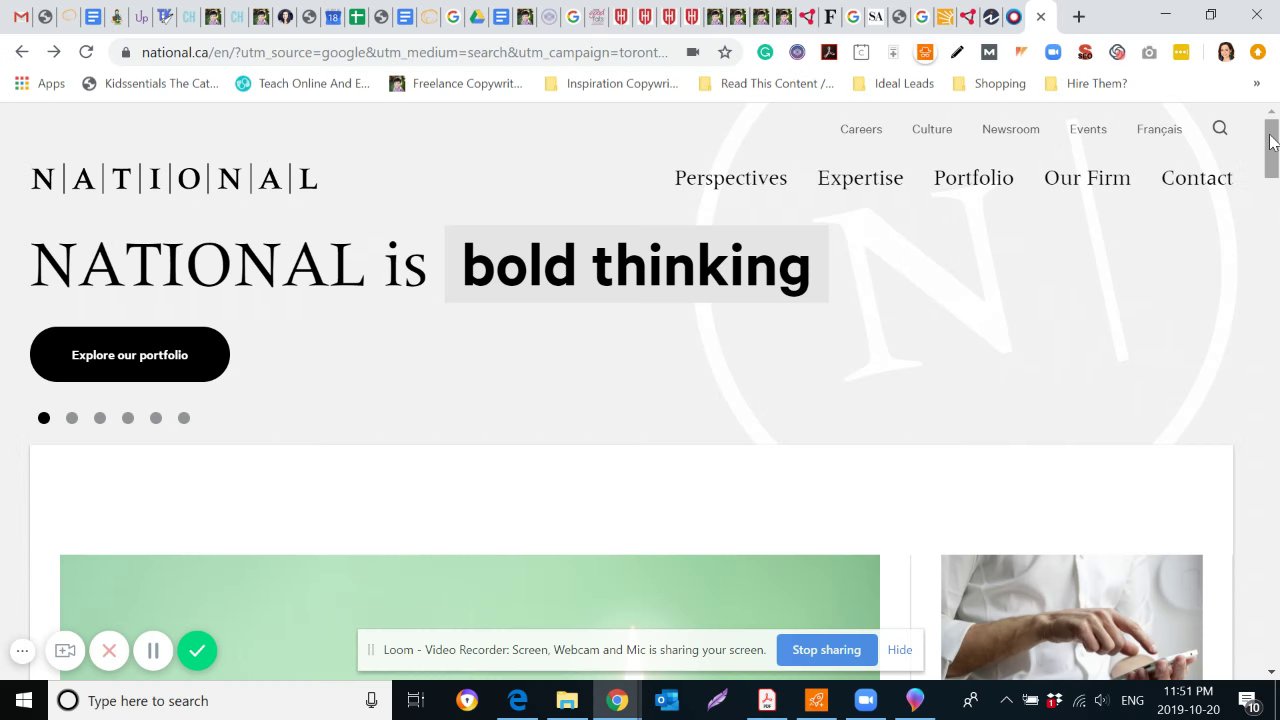The width and height of the screenshot is (1280, 720).
Task: Open the Gmail tab at far left
Action: [21, 16]
